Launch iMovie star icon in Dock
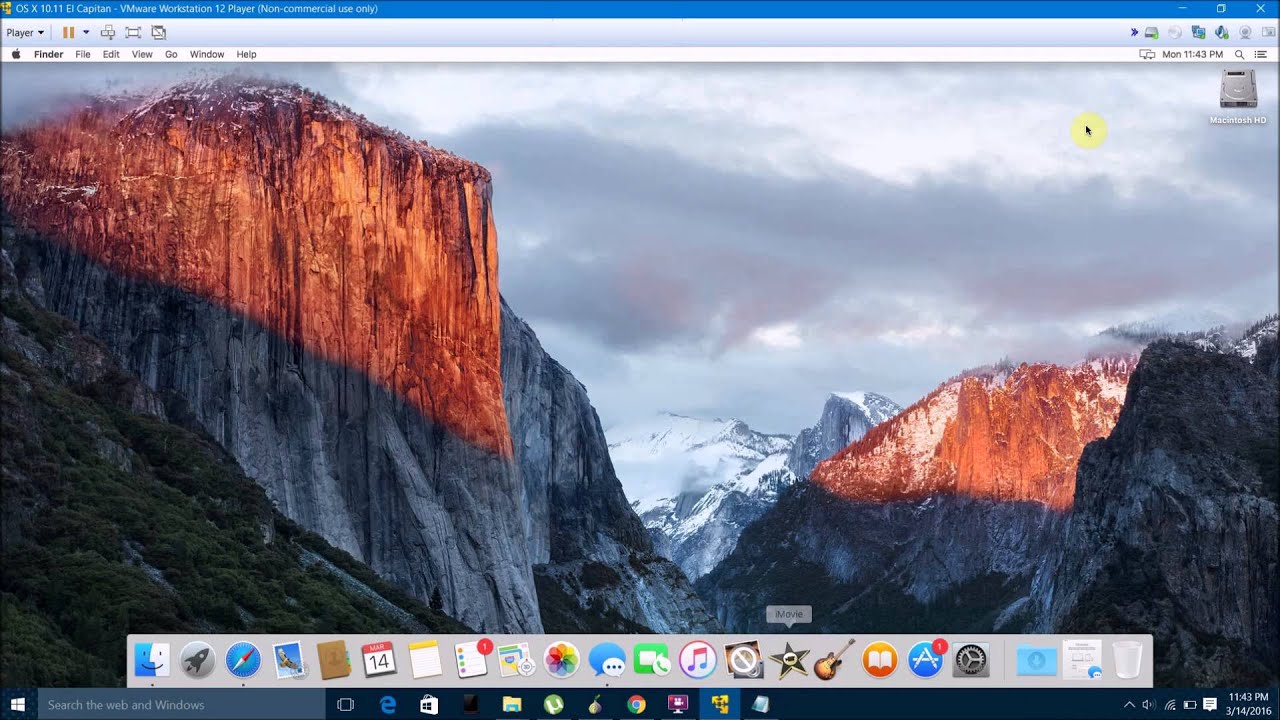The width and height of the screenshot is (1280, 720). [x=789, y=660]
